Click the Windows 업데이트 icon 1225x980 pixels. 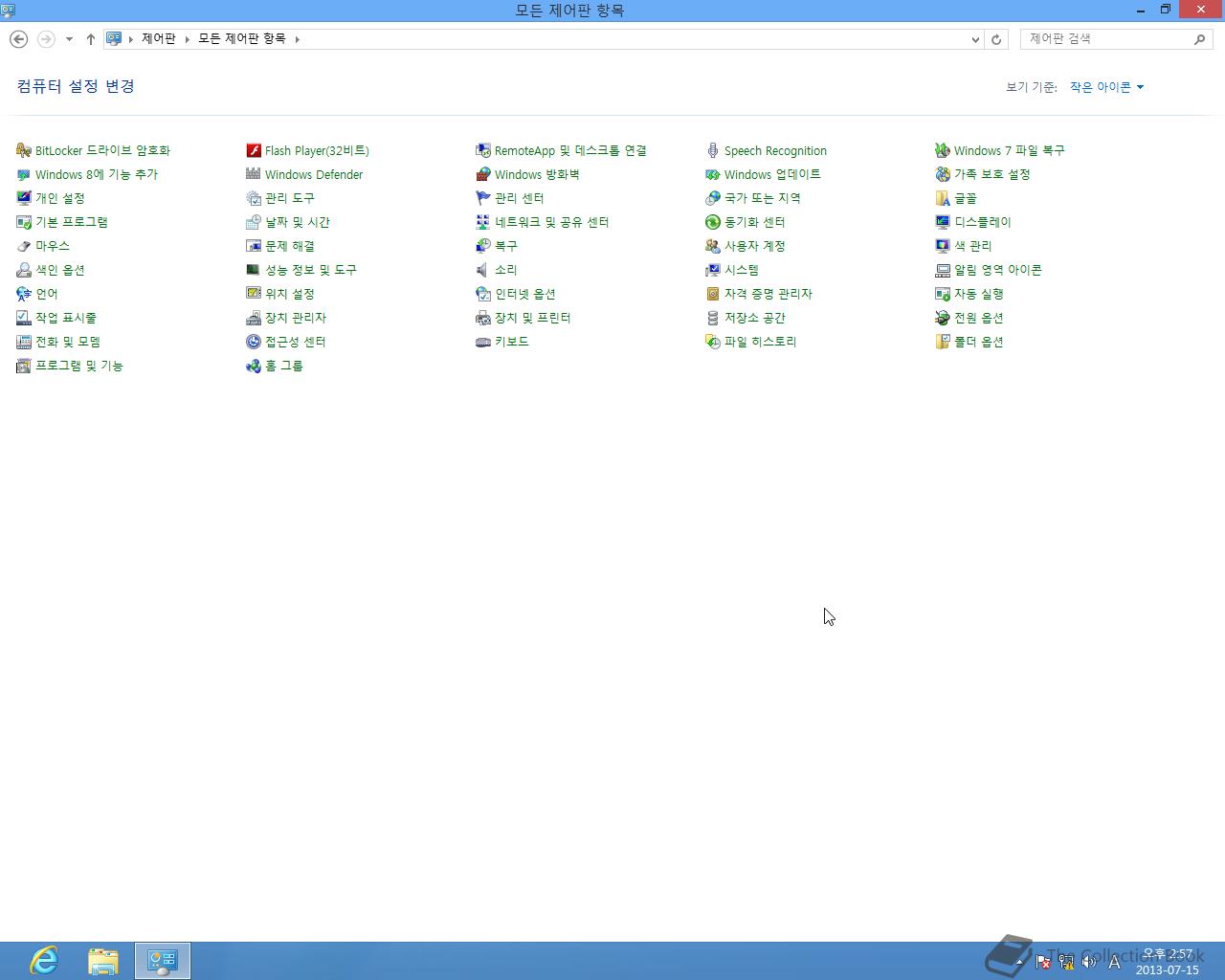(x=713, y=174)
